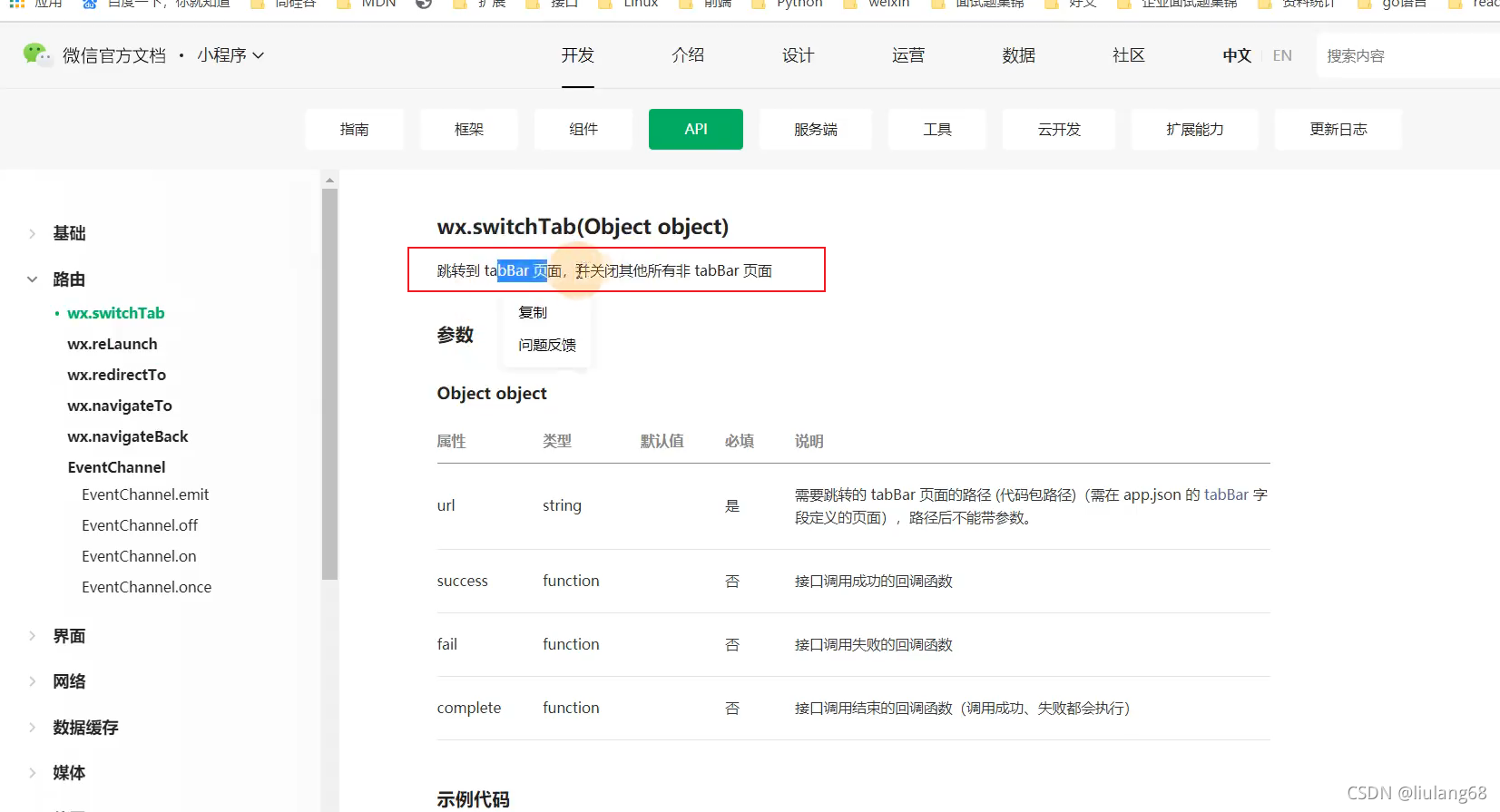Open 媒体 category in sidebar
The width and height of the screenshot is (1500, 812).
point(69,773)
